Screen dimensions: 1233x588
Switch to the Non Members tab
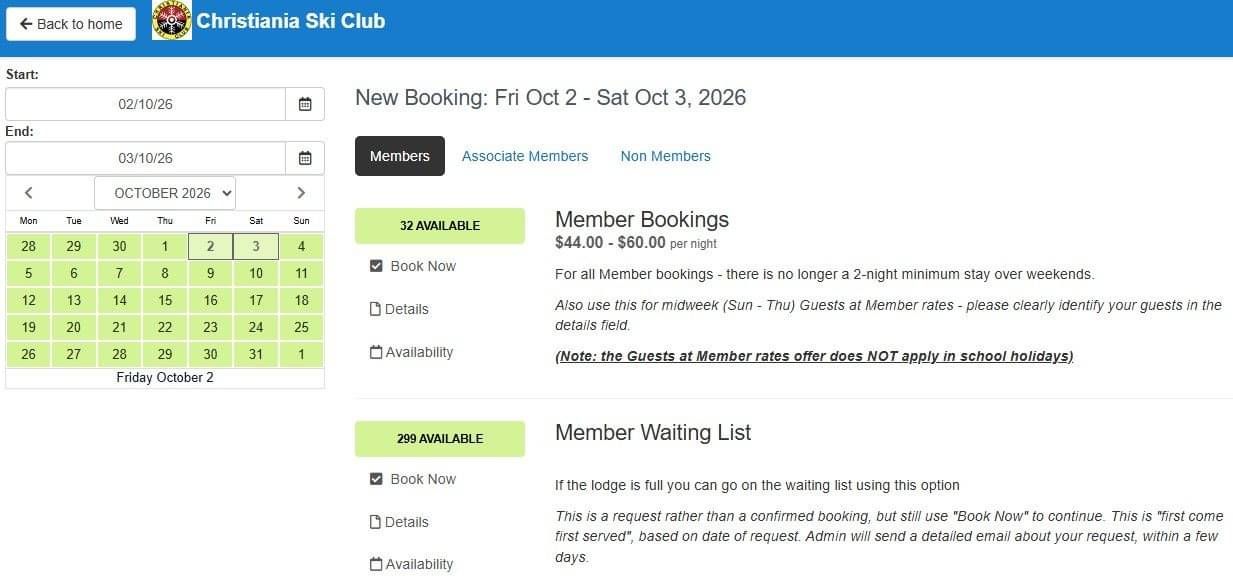(666, 156)
